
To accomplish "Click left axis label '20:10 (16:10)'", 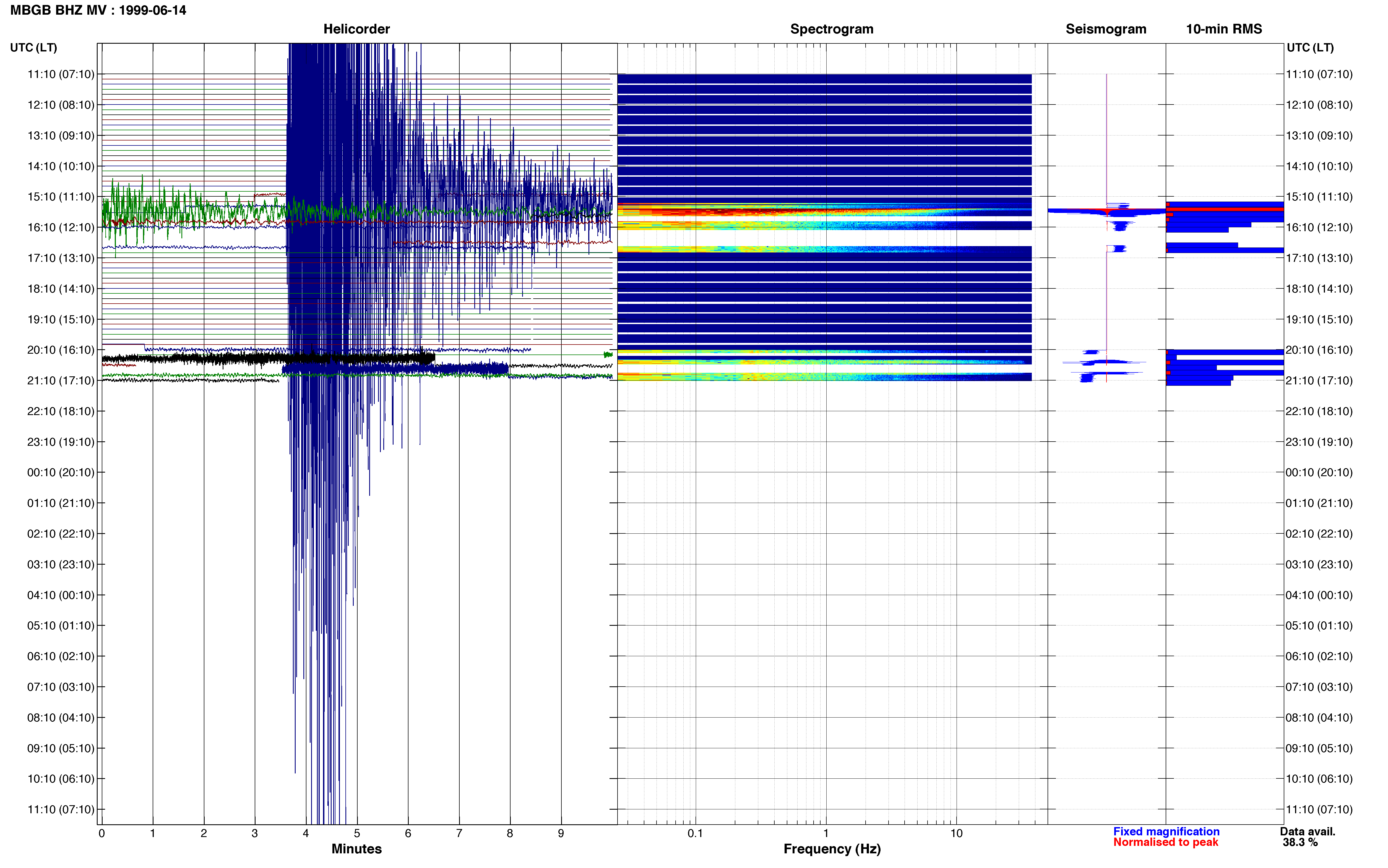I will 61,350.
